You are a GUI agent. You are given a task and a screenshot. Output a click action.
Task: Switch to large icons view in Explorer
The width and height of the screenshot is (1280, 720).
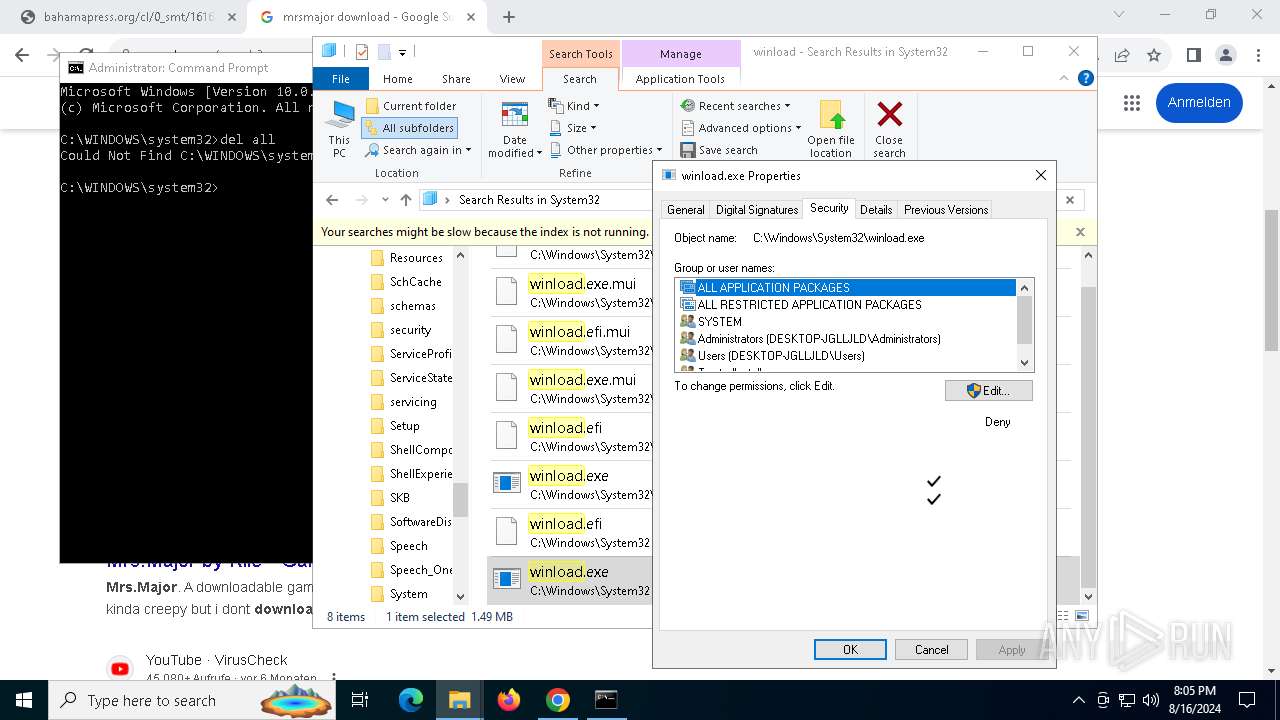1082,616
